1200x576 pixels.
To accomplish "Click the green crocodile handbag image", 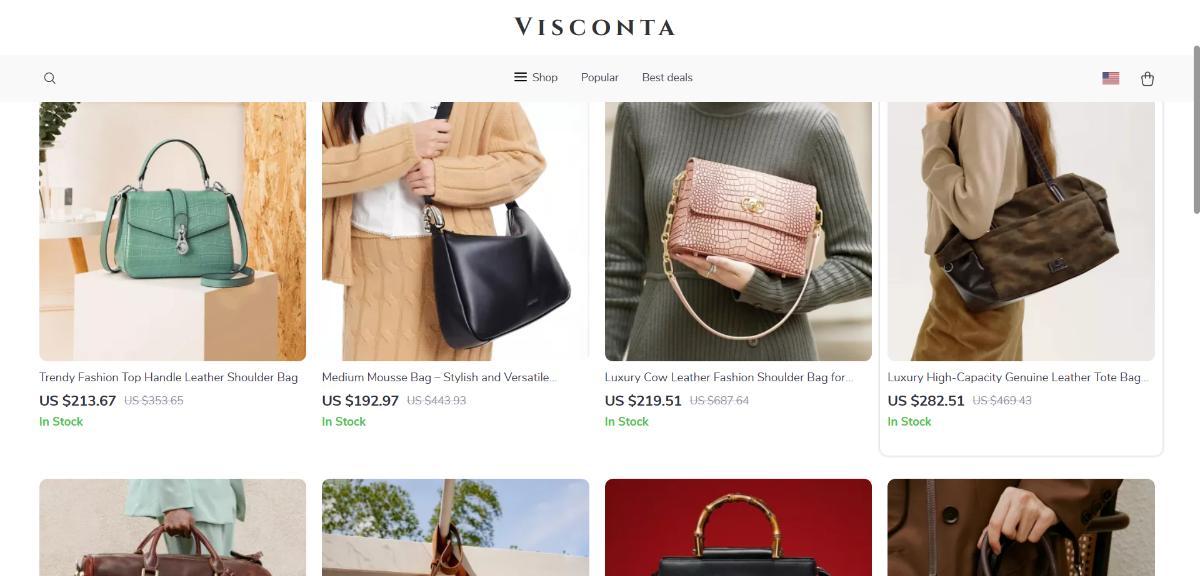I will pyautogui.click(x=172, y=231).
